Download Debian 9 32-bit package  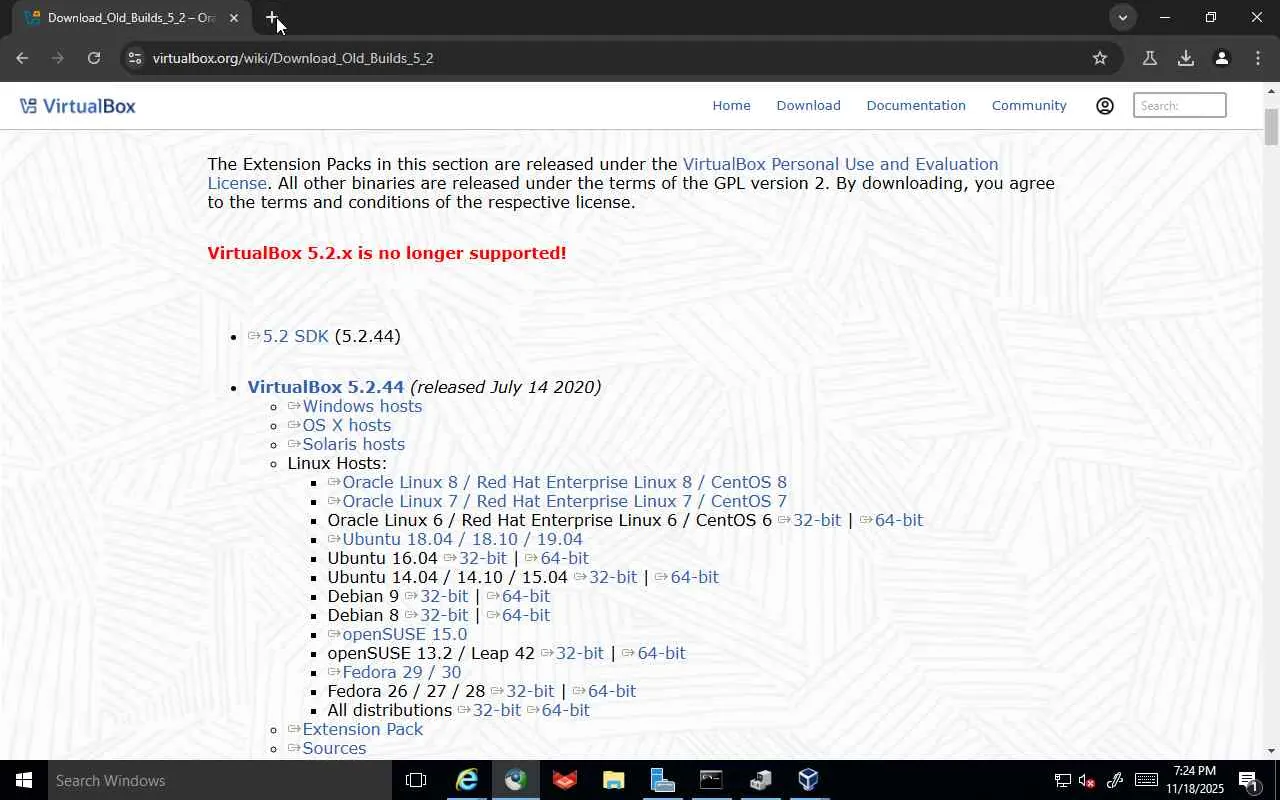click(x=436, y=596)
